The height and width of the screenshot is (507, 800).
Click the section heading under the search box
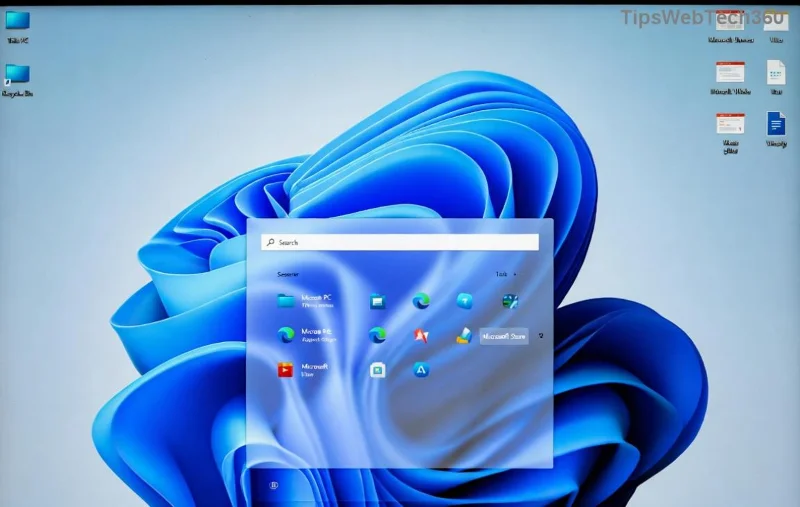288,274
